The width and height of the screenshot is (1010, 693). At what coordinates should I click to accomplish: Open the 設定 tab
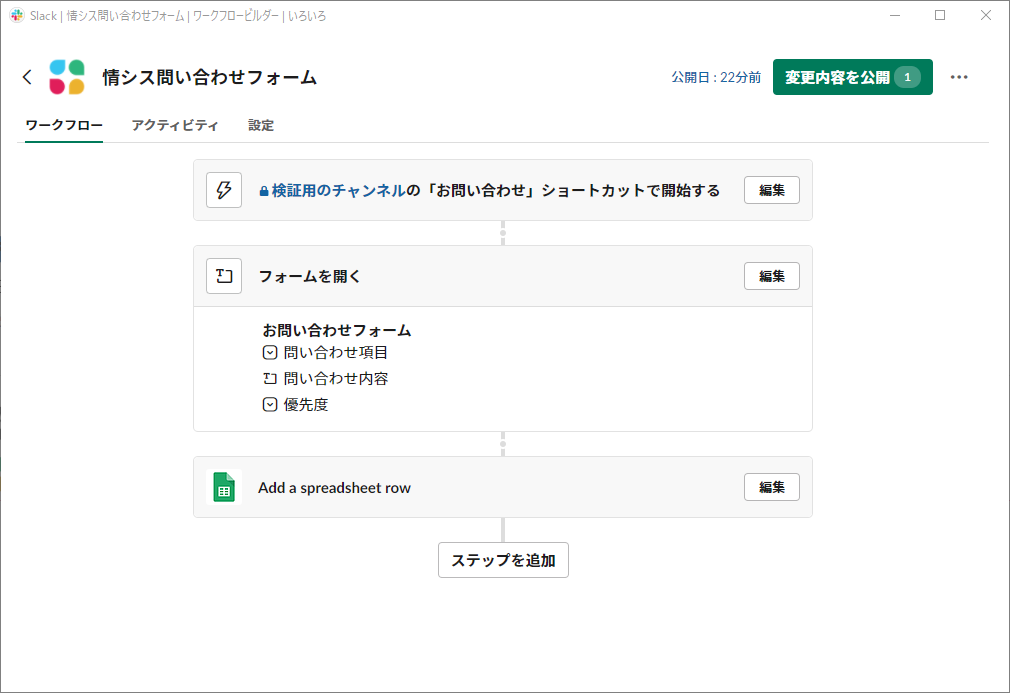(261, 125)
